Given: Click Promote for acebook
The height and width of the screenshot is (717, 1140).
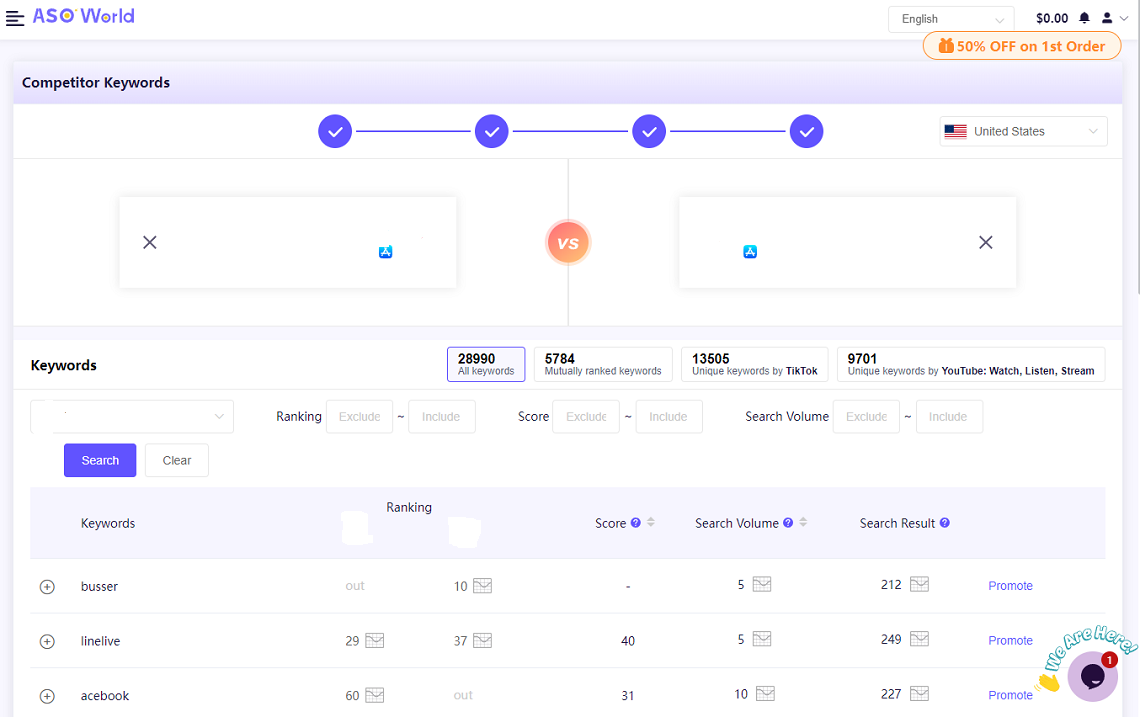Looking at the screenshot, I should 1010,695.
